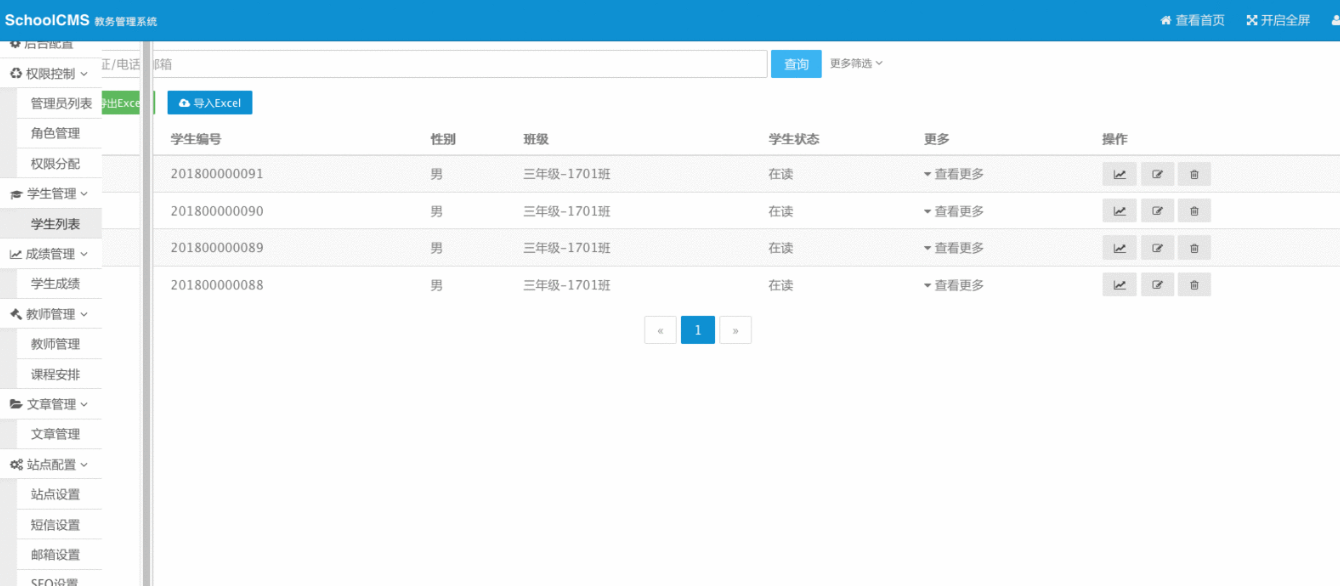Click the trash icon for student 201800000089

[1194, 247]
